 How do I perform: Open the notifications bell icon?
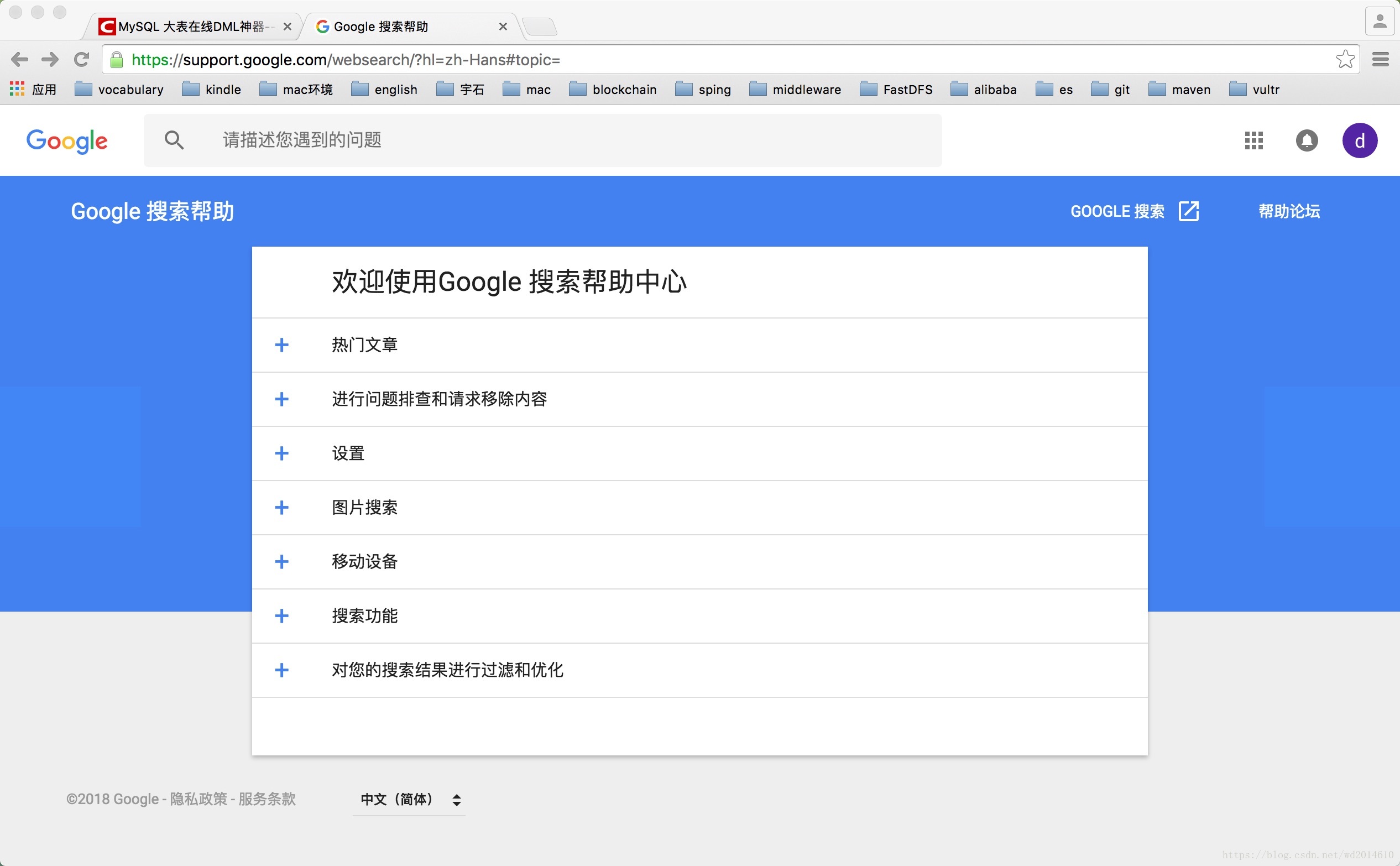(1307, 140)
